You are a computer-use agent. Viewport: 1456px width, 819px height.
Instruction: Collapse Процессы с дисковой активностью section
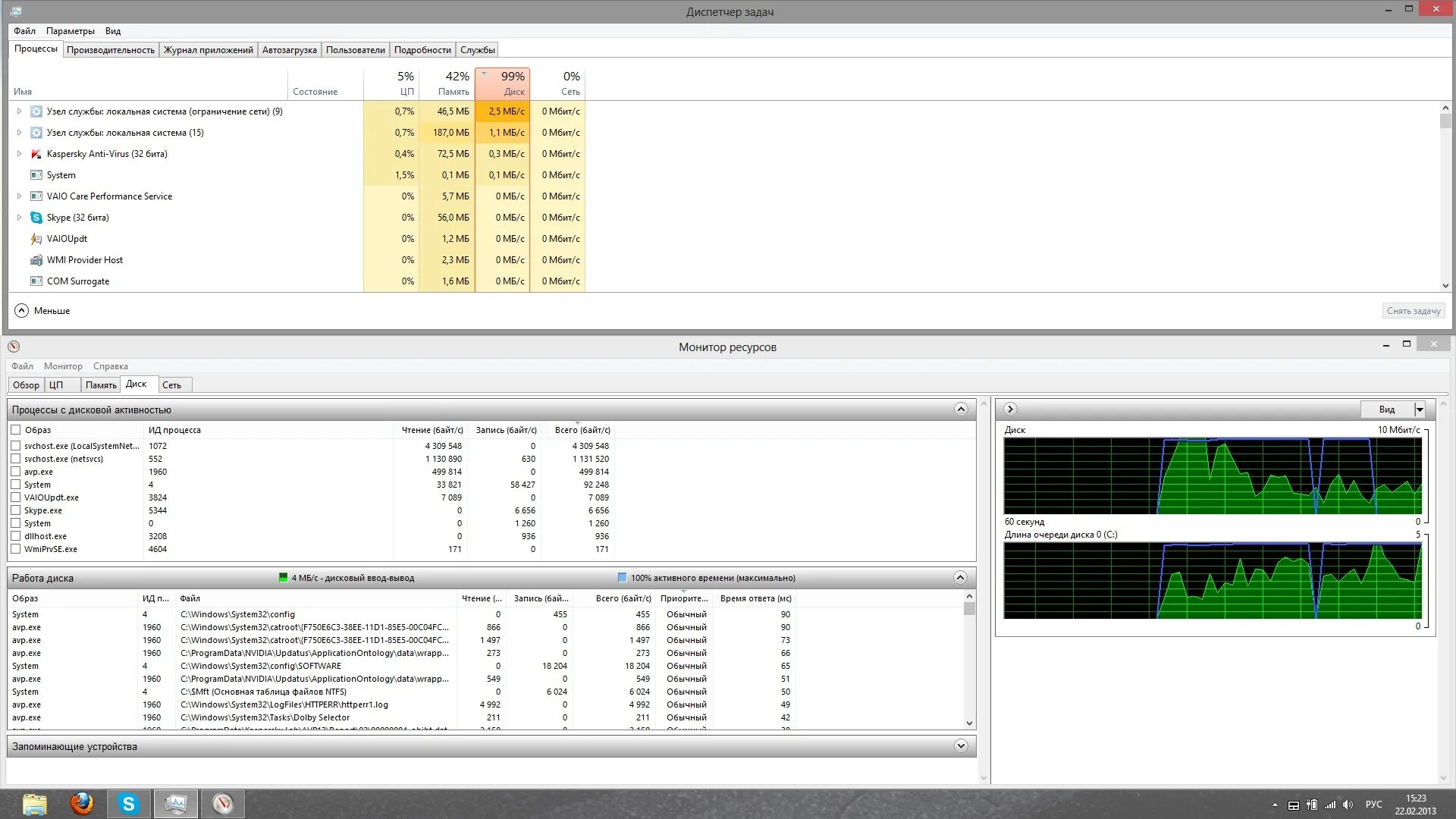[x=961, y=409]
